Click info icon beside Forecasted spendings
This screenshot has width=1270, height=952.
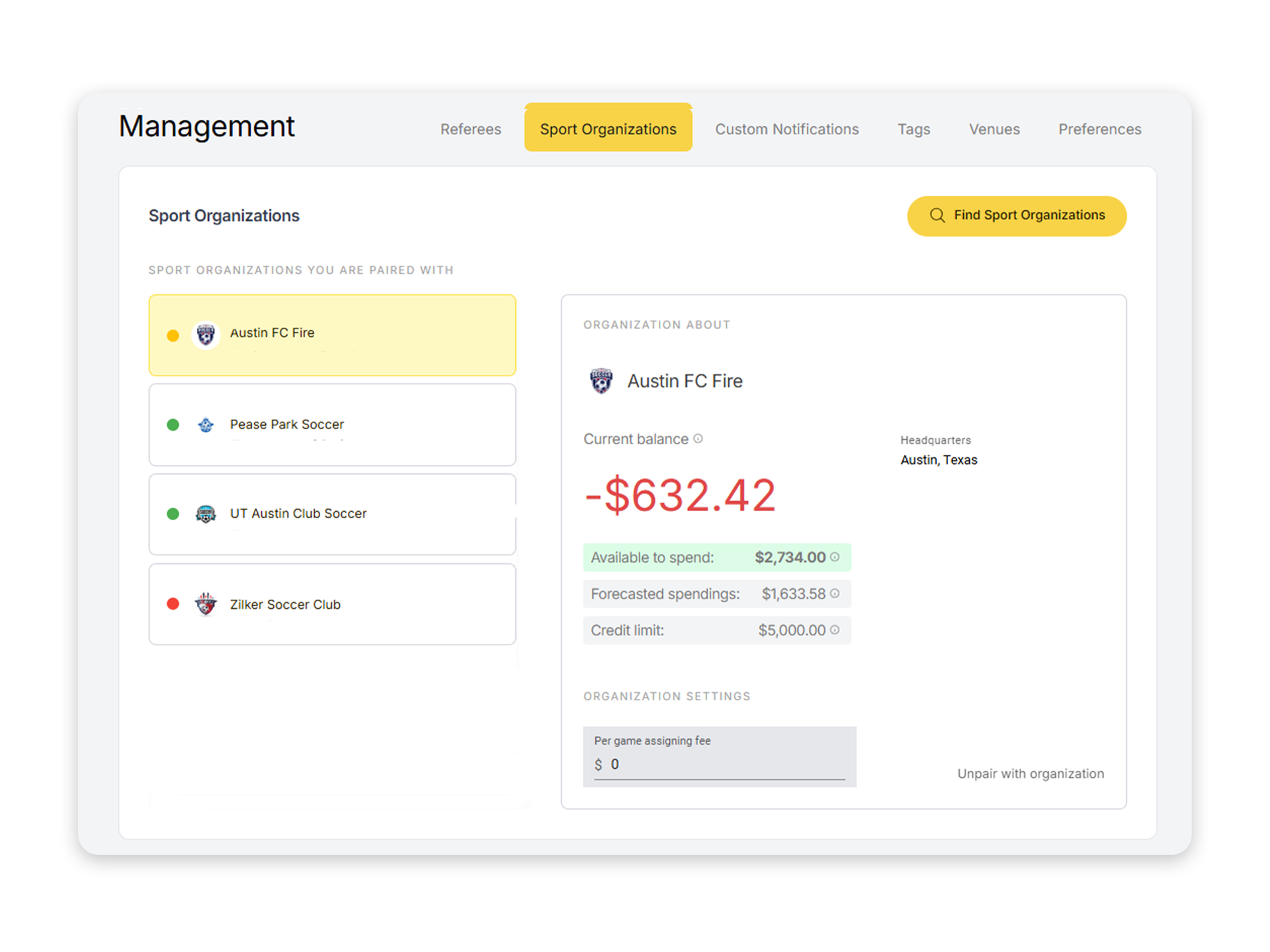coord(835,593)
